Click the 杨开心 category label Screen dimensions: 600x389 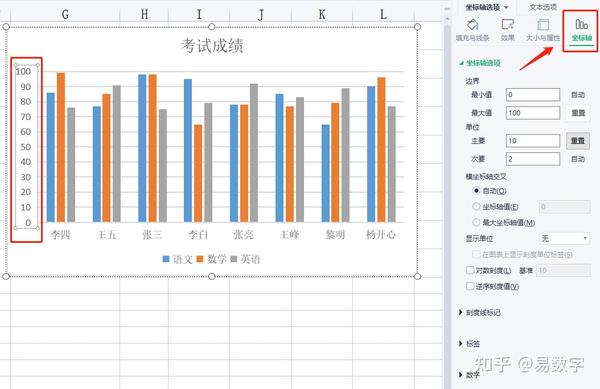(381, 234)
